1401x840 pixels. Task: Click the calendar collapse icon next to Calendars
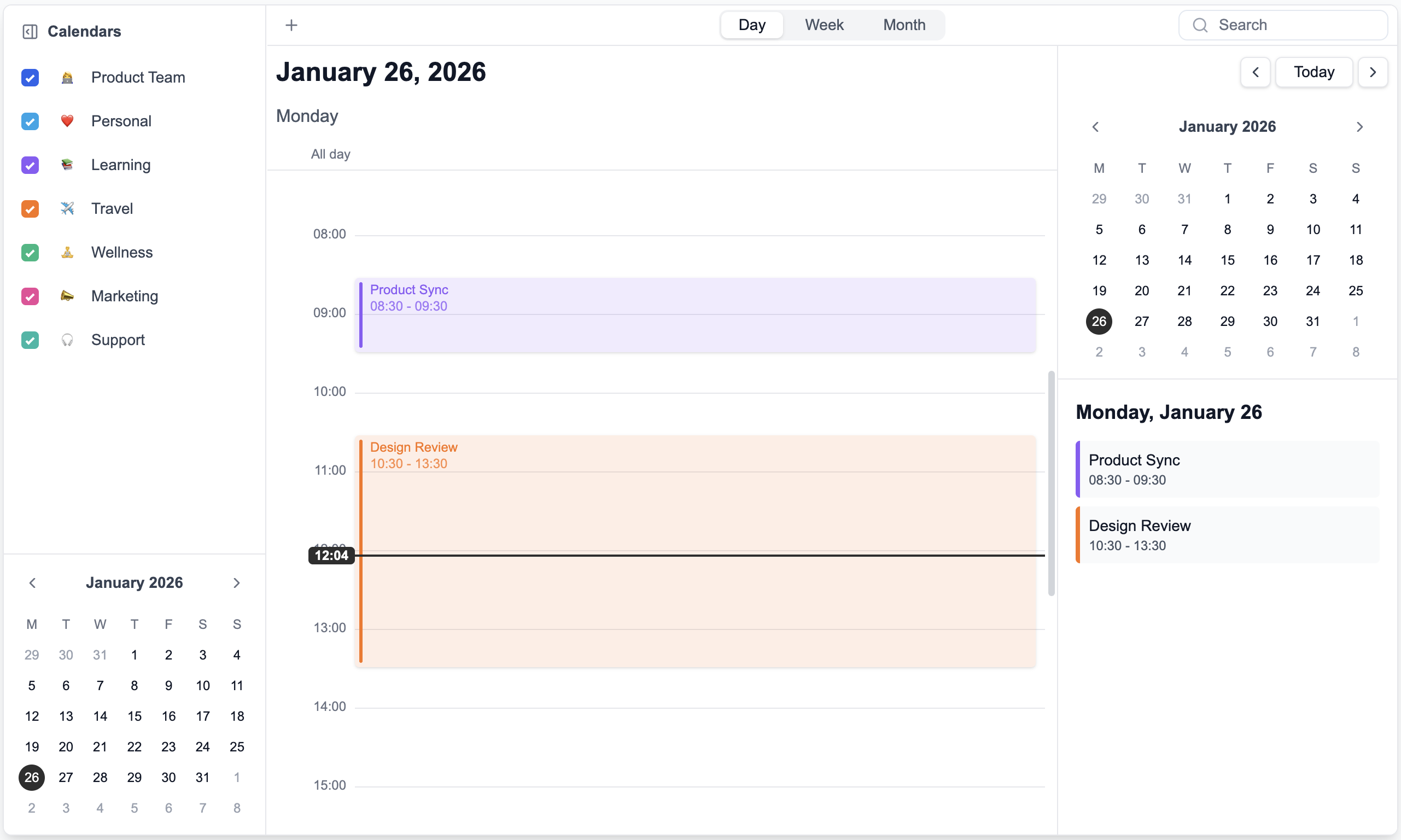[x=30, y=32]
